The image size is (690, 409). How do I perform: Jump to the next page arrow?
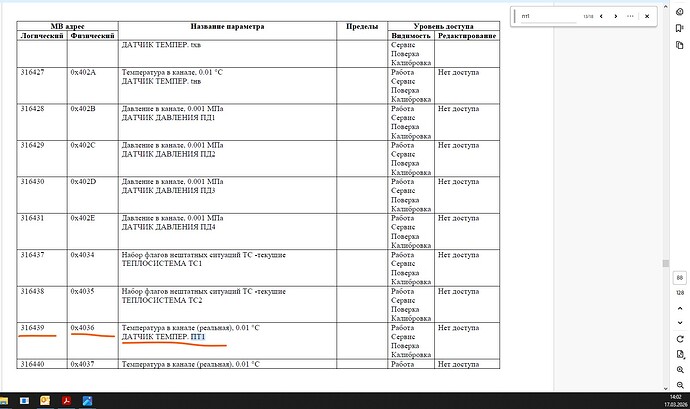(680, 323)
